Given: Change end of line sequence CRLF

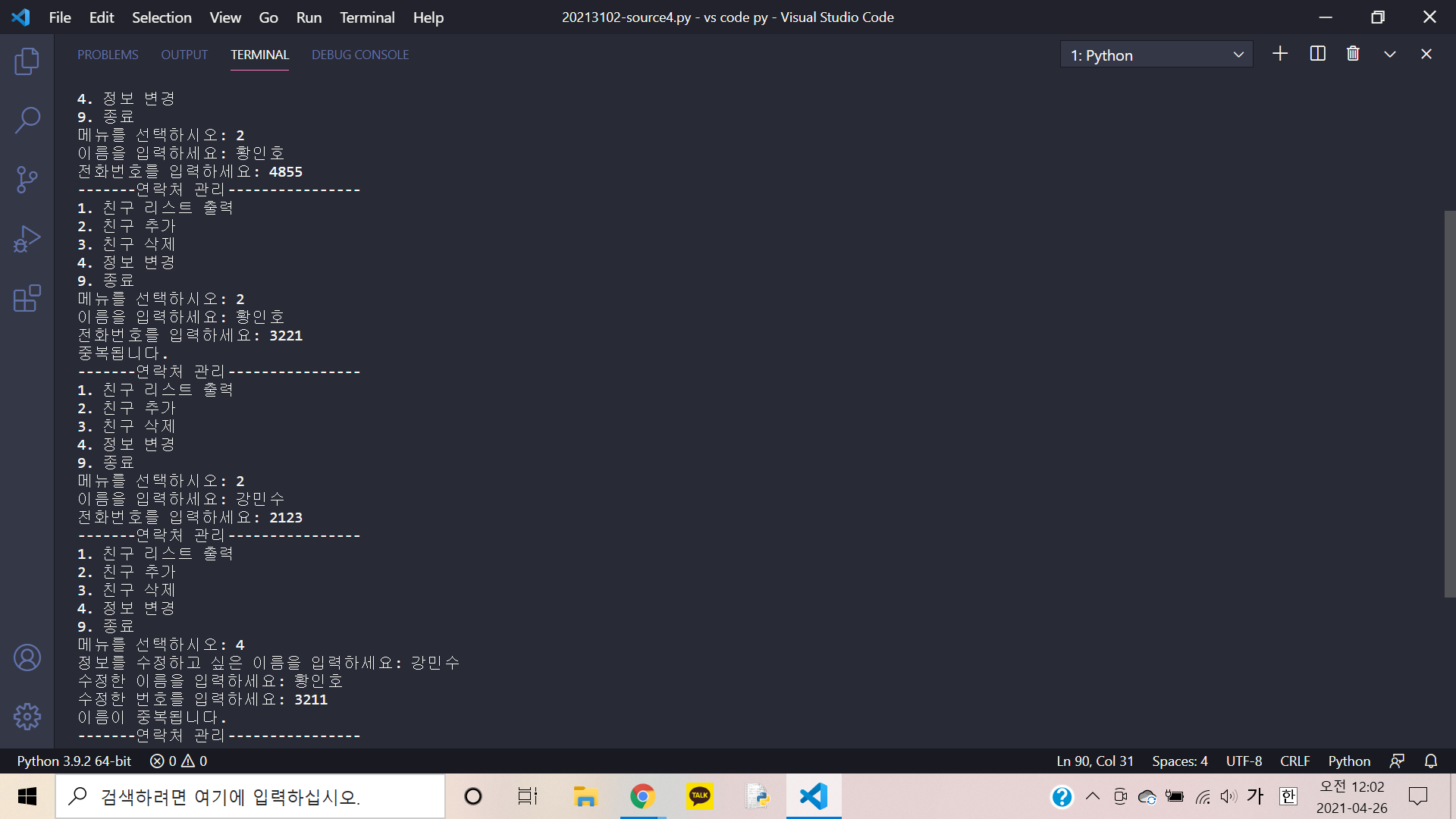Looking at the screenshot, I should 1295,761.
